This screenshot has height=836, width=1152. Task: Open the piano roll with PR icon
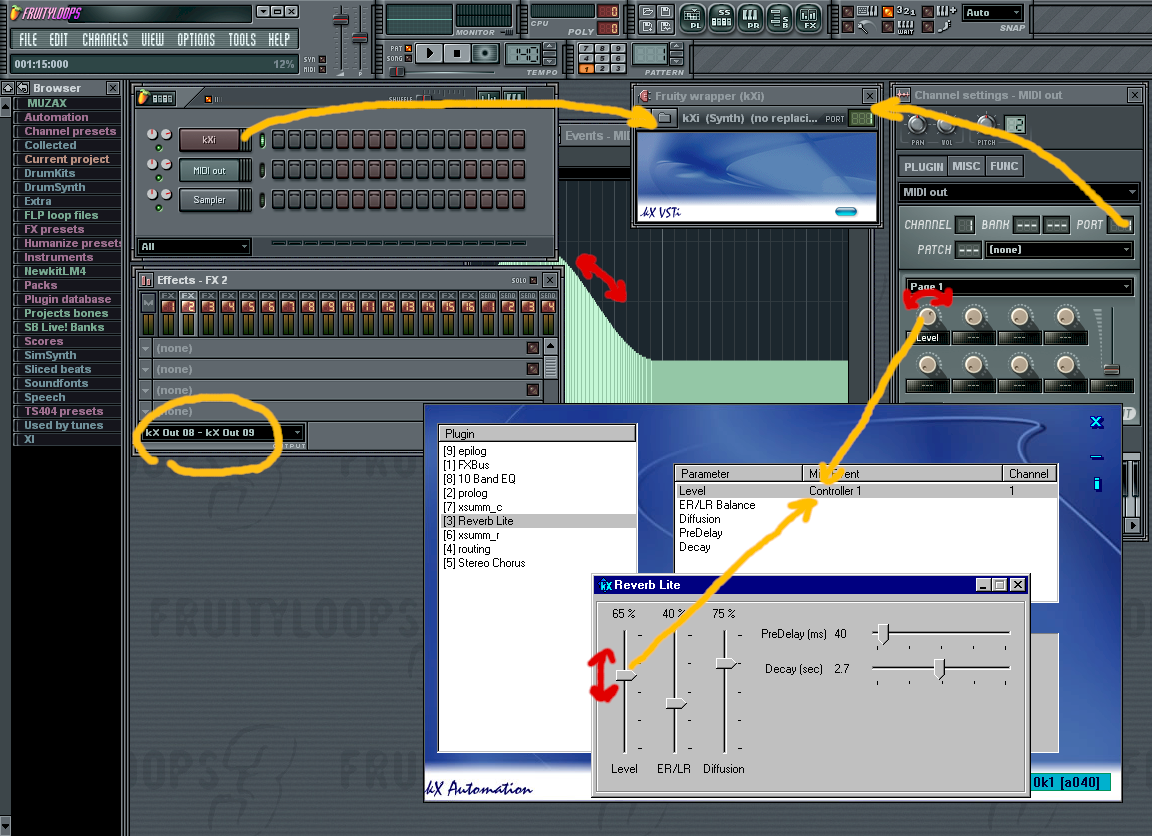click(751, 18)
